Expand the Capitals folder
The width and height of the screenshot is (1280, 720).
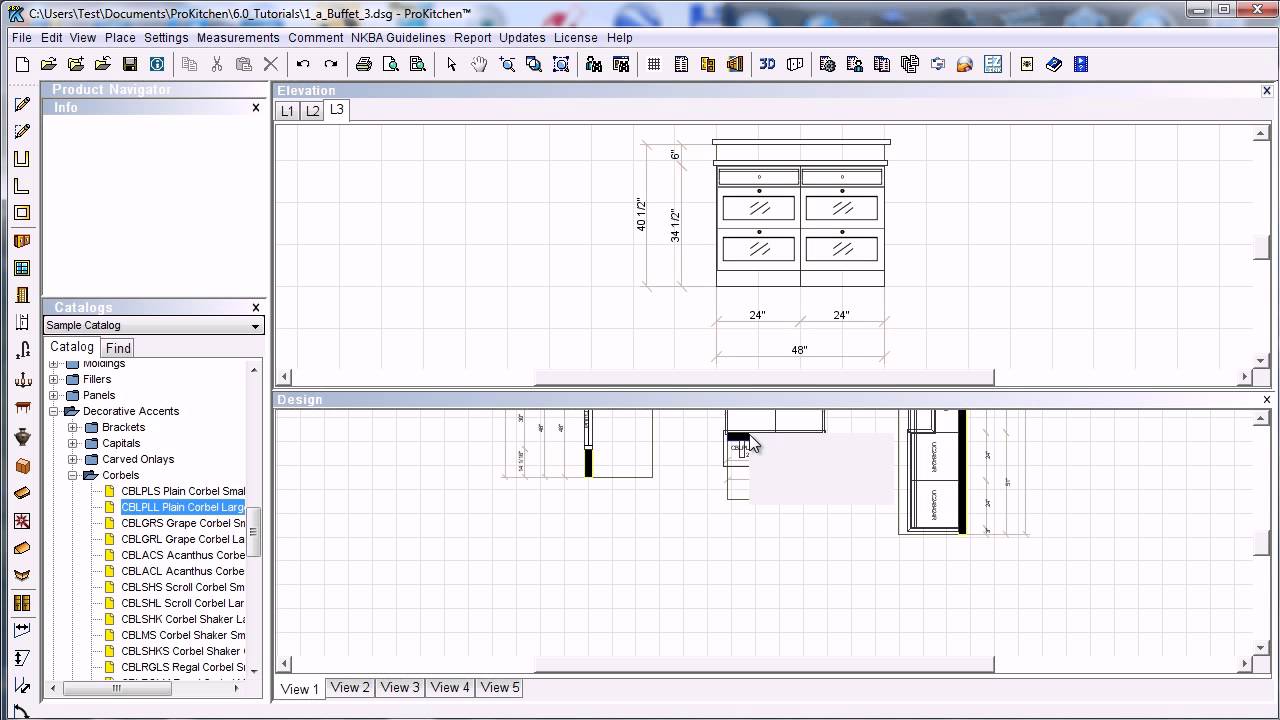[73, 443]
